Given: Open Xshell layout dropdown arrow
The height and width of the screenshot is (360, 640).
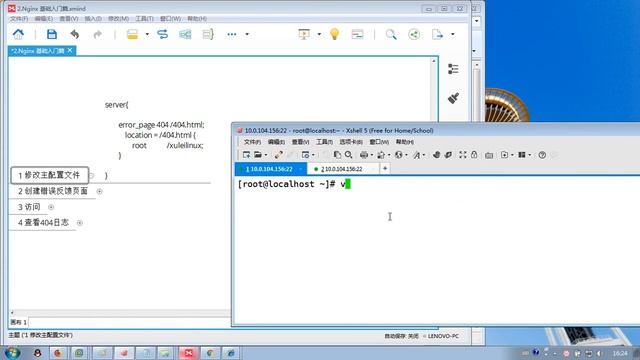Looking at the screenshot, I should click(x=529, y=155).
